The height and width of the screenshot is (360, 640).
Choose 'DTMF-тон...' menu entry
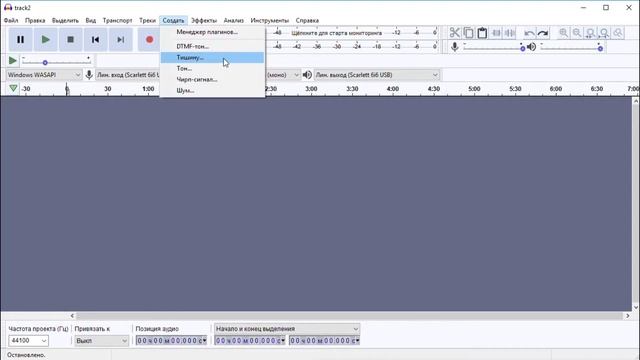(x=212, y=47)
